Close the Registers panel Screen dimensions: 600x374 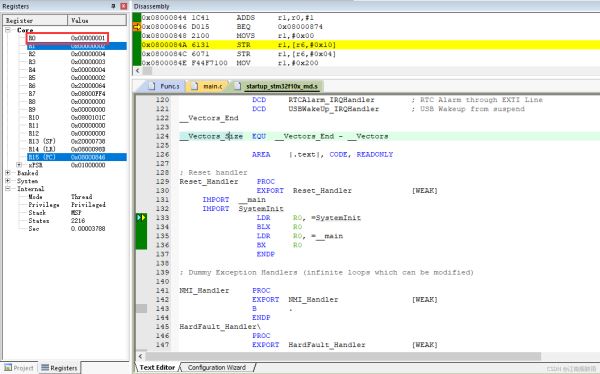(x=123, y=6)
